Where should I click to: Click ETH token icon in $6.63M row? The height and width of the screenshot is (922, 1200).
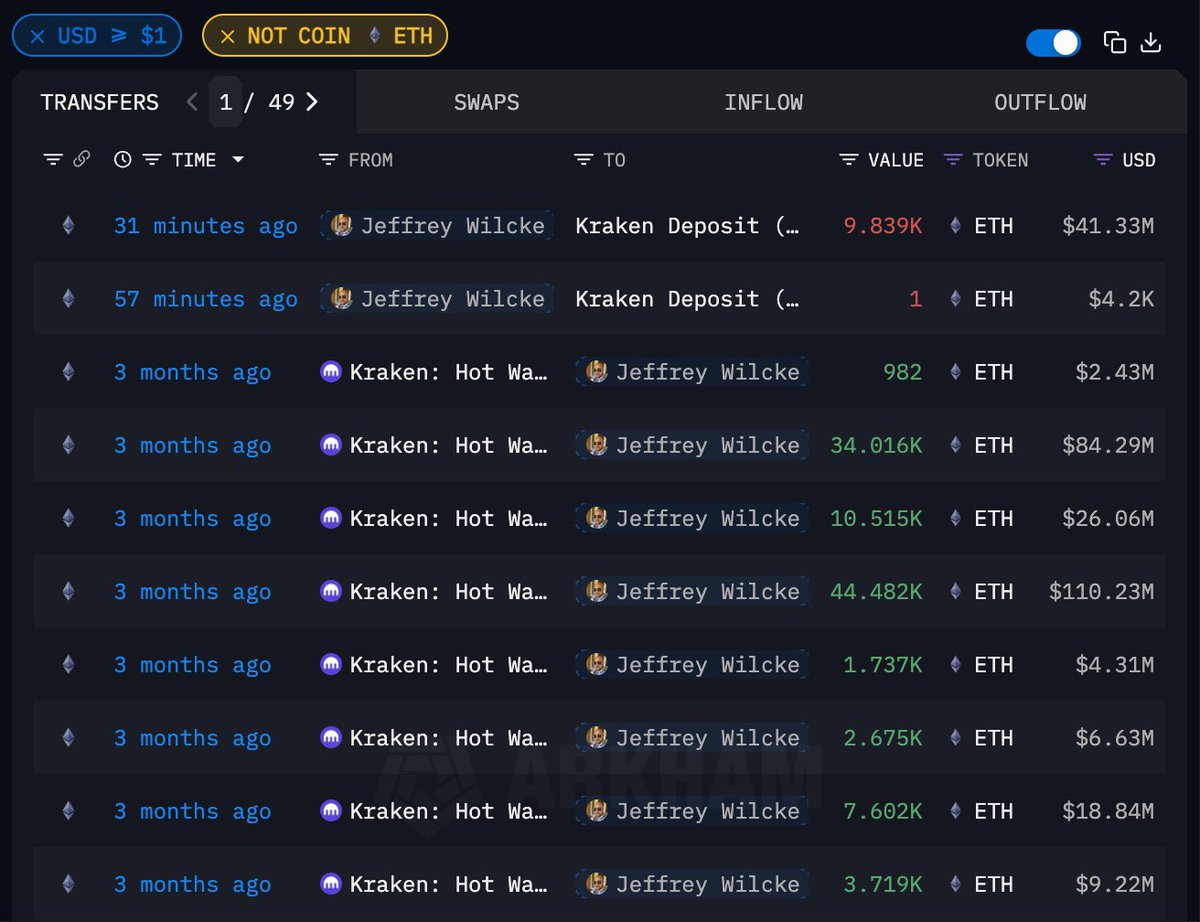[x=956, y=738]
